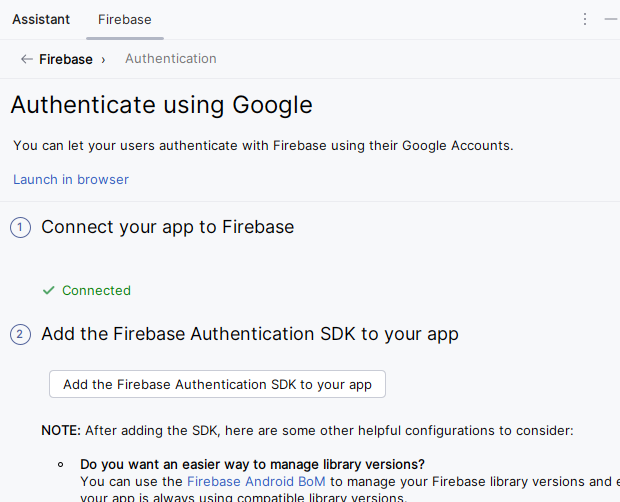Go back using the left arrow
This screenshot has height=502, width=620.
[x=27, y=59]
